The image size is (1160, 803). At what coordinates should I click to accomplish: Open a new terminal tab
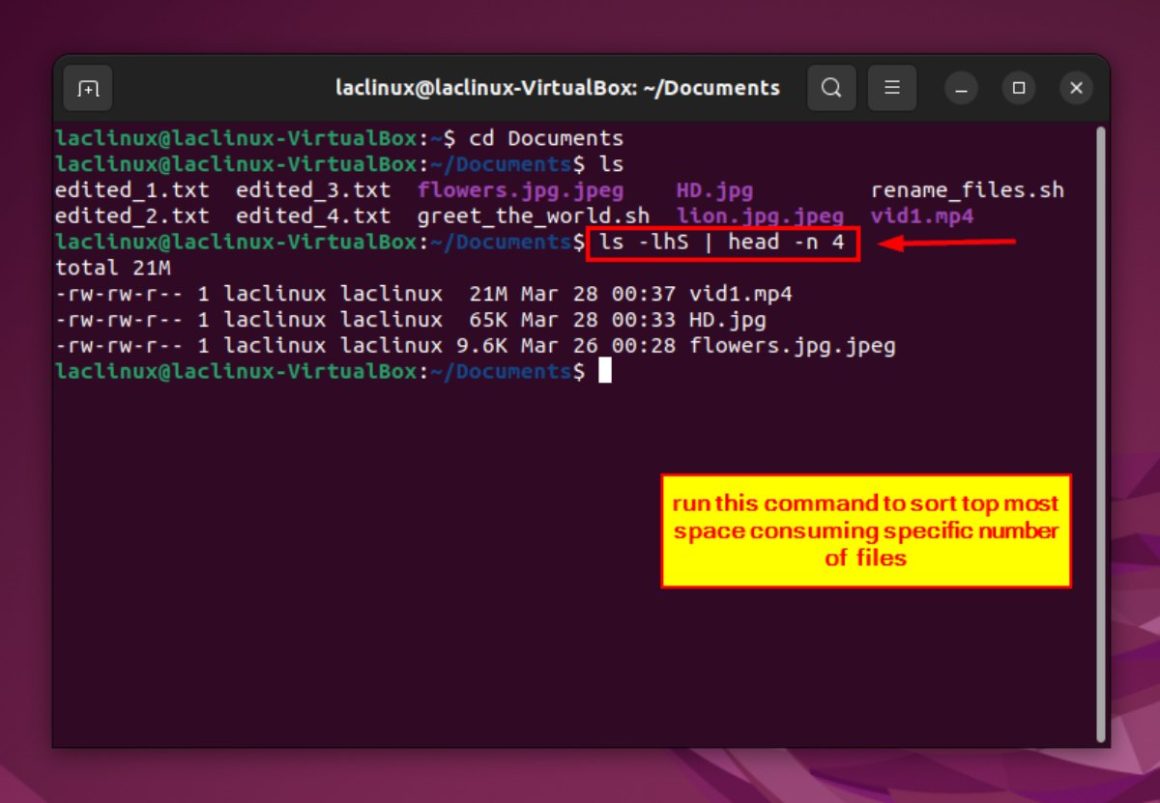88,88
